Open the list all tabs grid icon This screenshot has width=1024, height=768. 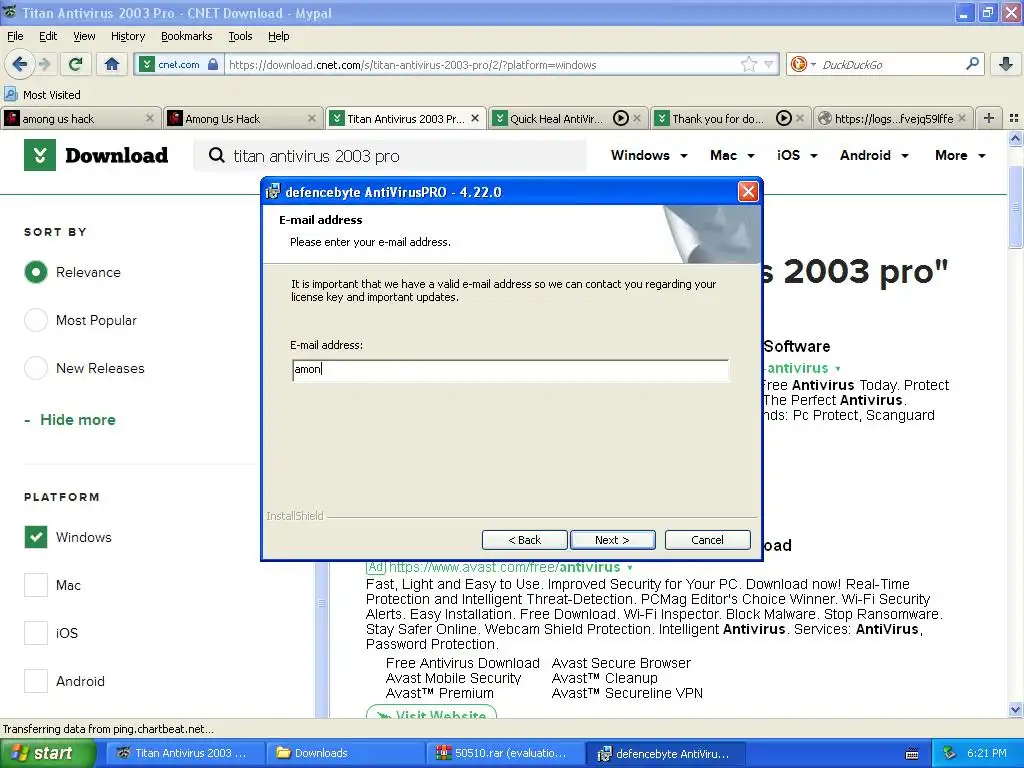coord(1014,118)
